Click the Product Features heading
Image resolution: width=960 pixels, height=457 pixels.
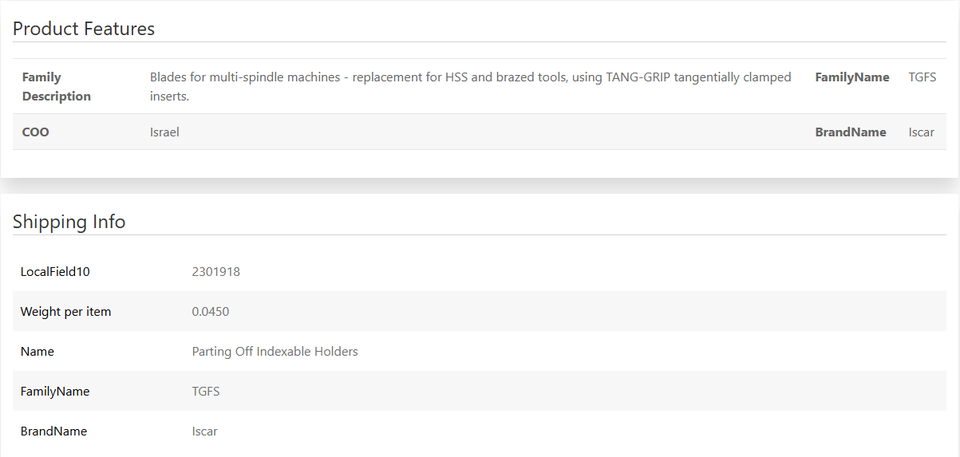83,29
